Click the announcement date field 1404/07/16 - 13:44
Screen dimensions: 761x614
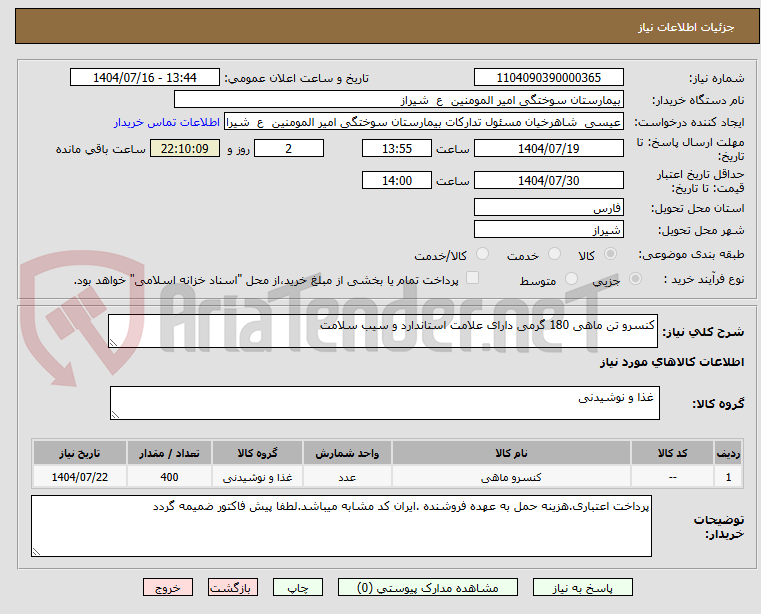tap(145, 78)
